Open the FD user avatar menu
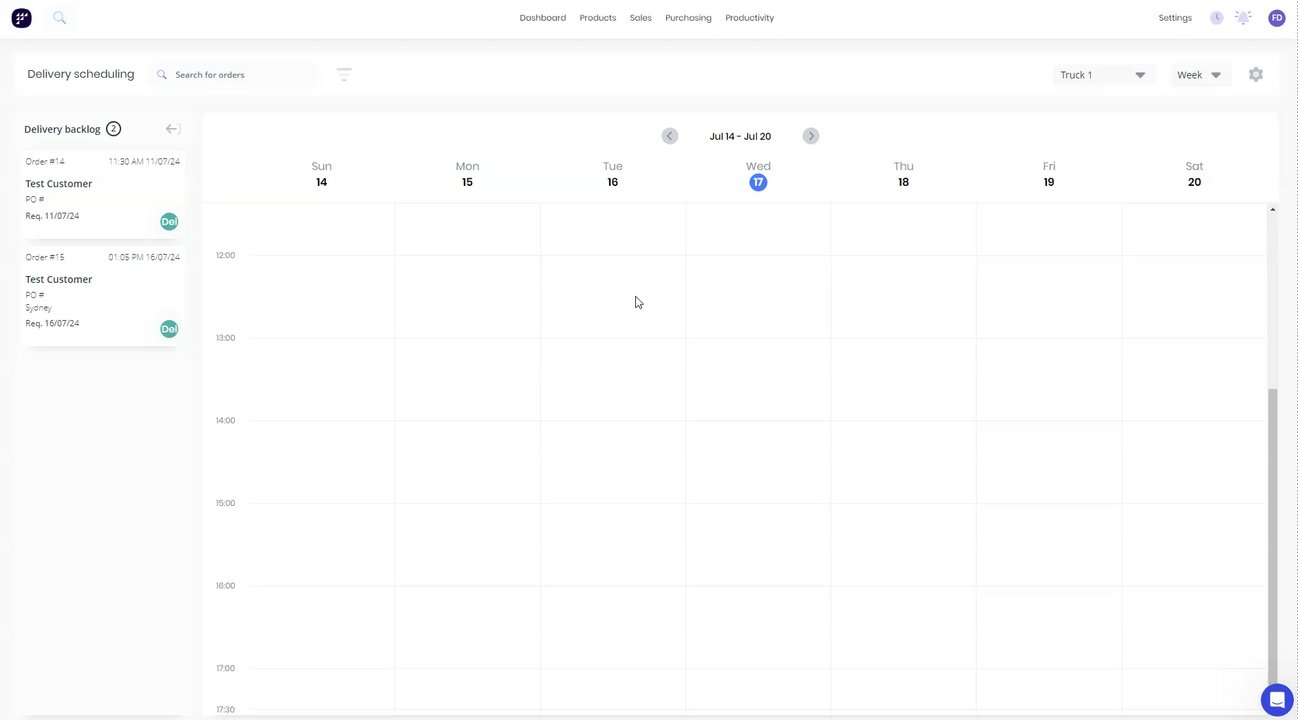This screenshot has height=720, width=1298. click(x=1277, y=18)
